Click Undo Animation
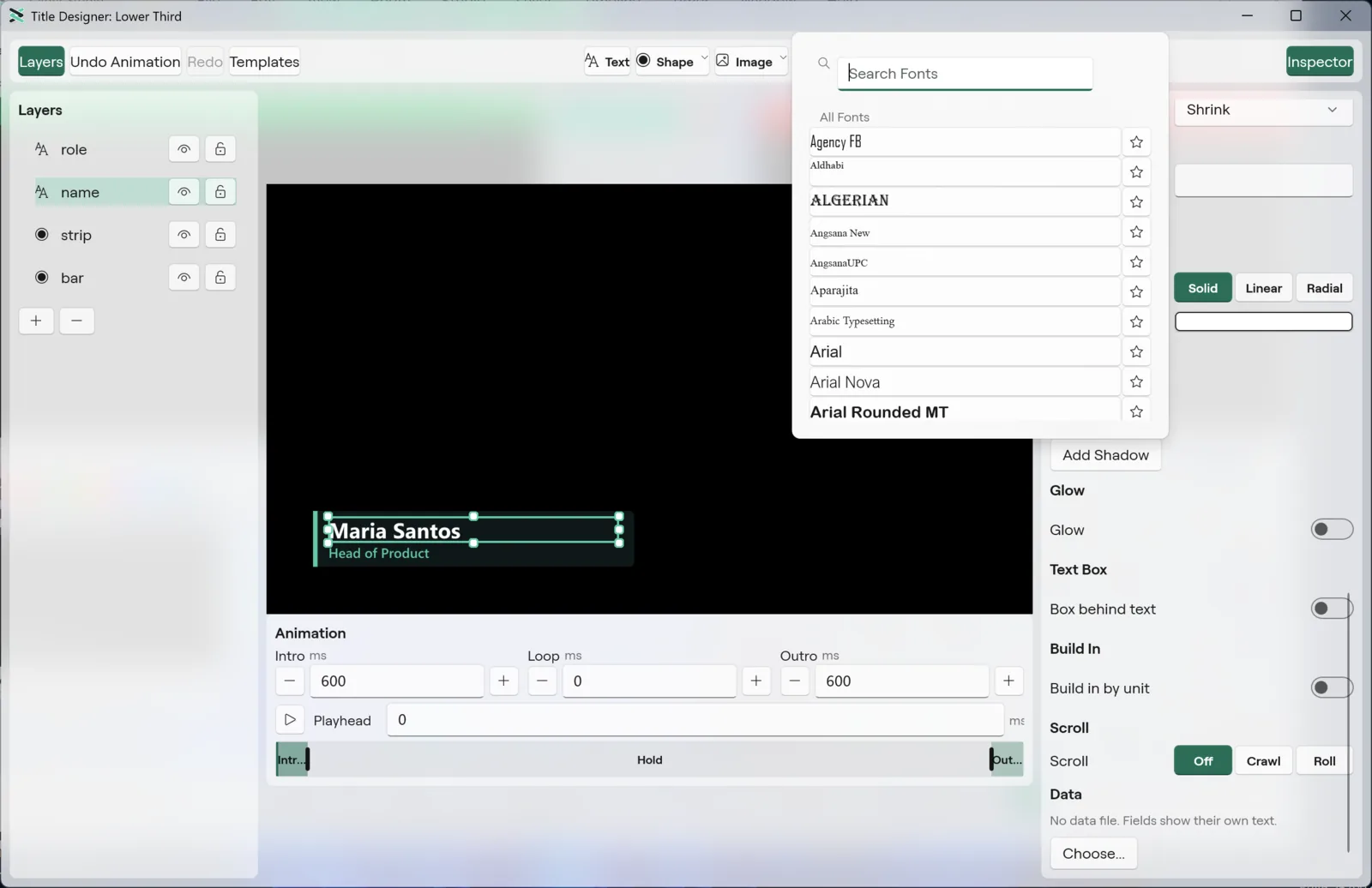Screen dimensions: 1372x888 [125, 62]
